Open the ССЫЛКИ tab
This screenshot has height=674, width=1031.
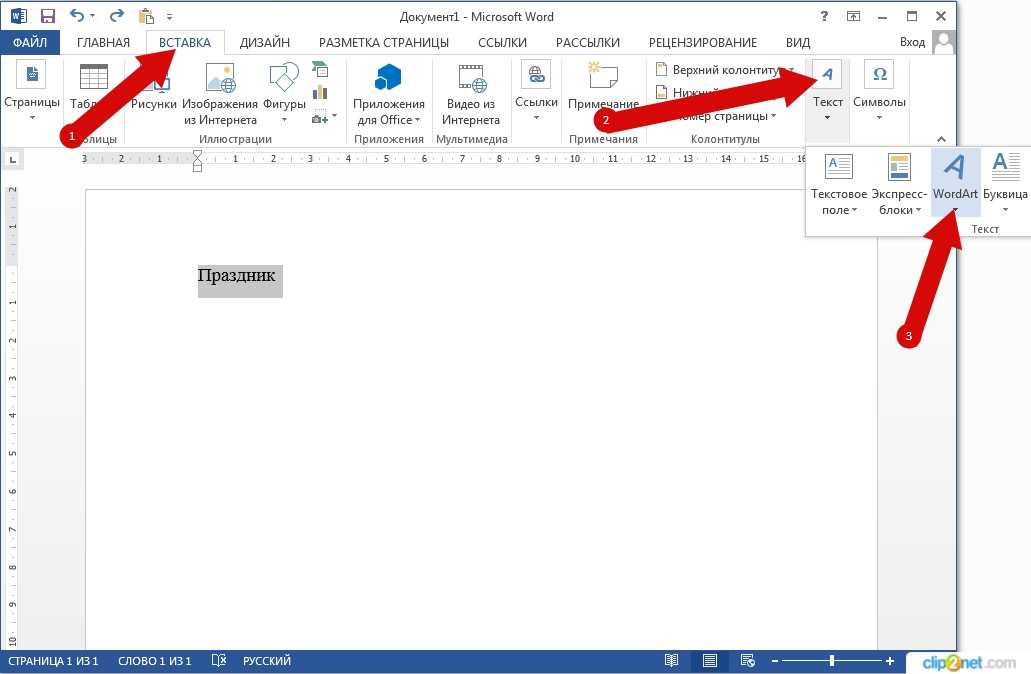[x=502, y=43]
